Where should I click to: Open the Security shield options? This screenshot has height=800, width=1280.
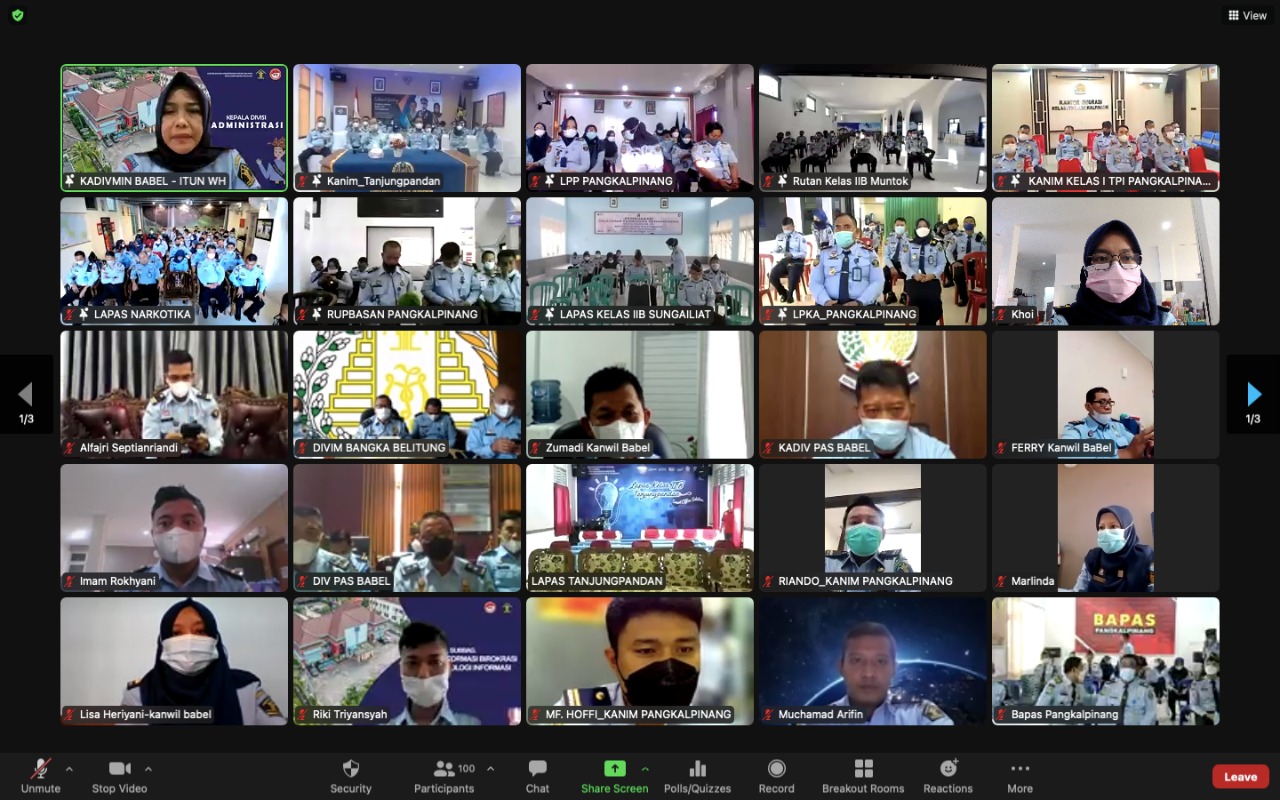pos(350,775)
